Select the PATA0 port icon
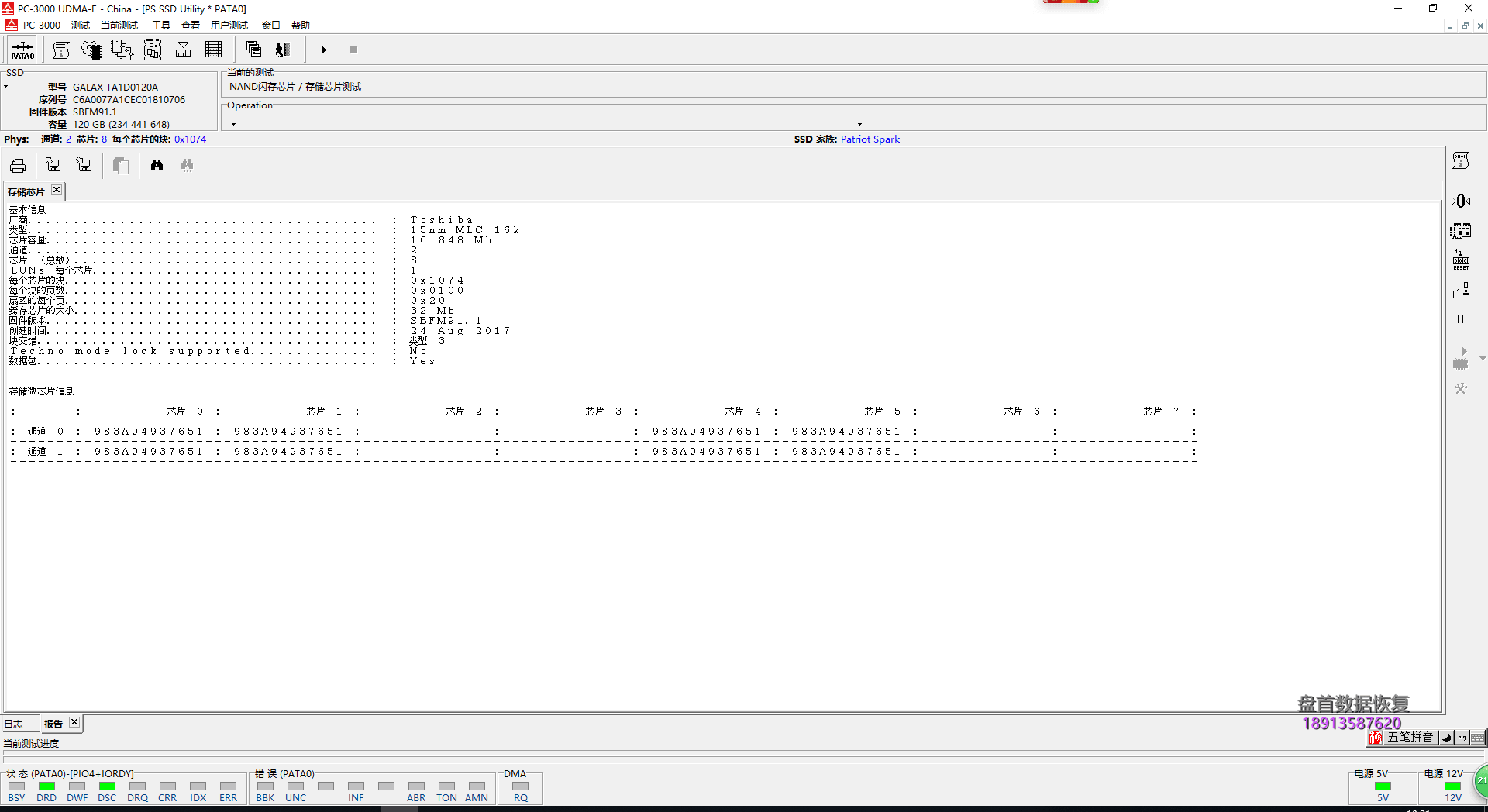Screen dimensions: 1488x812 pyautogui.click(x=22, y=50)
